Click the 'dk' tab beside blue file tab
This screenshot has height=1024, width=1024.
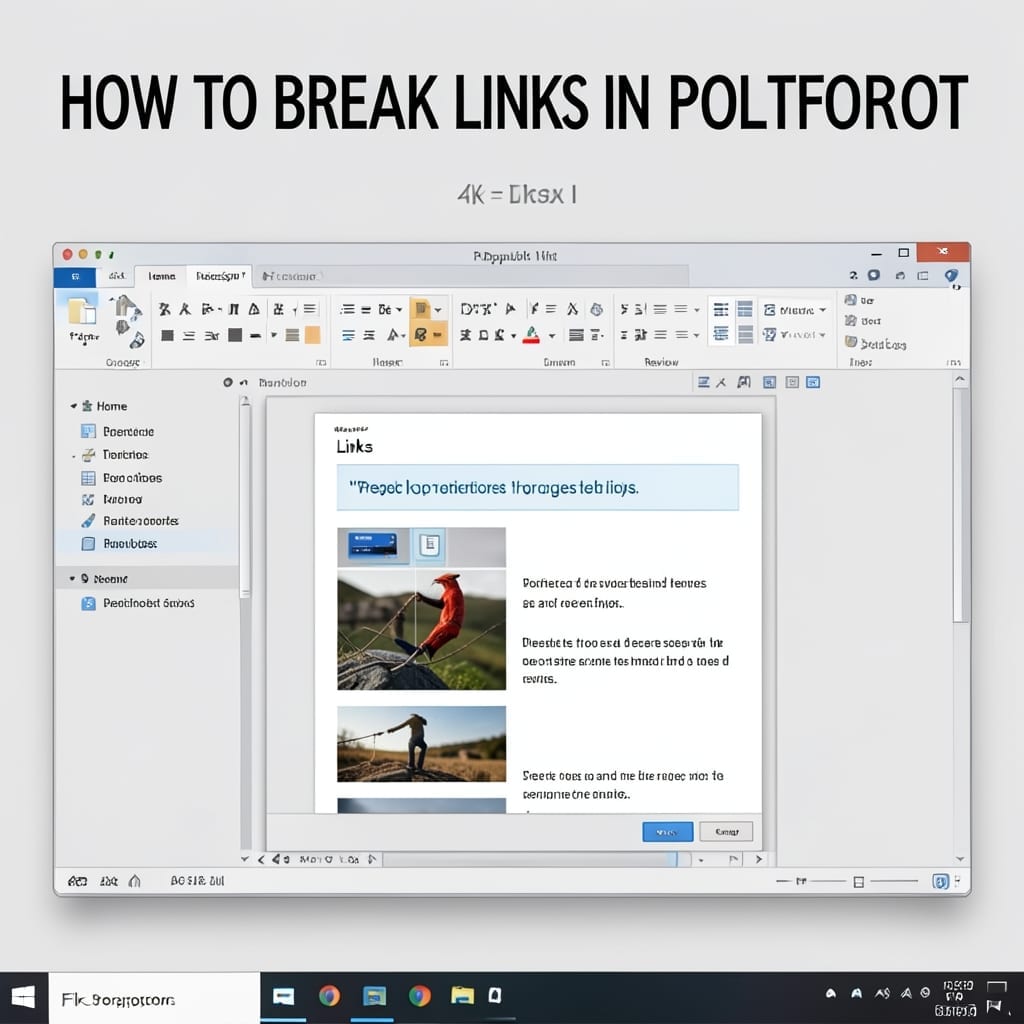click(x=117, y=276)
